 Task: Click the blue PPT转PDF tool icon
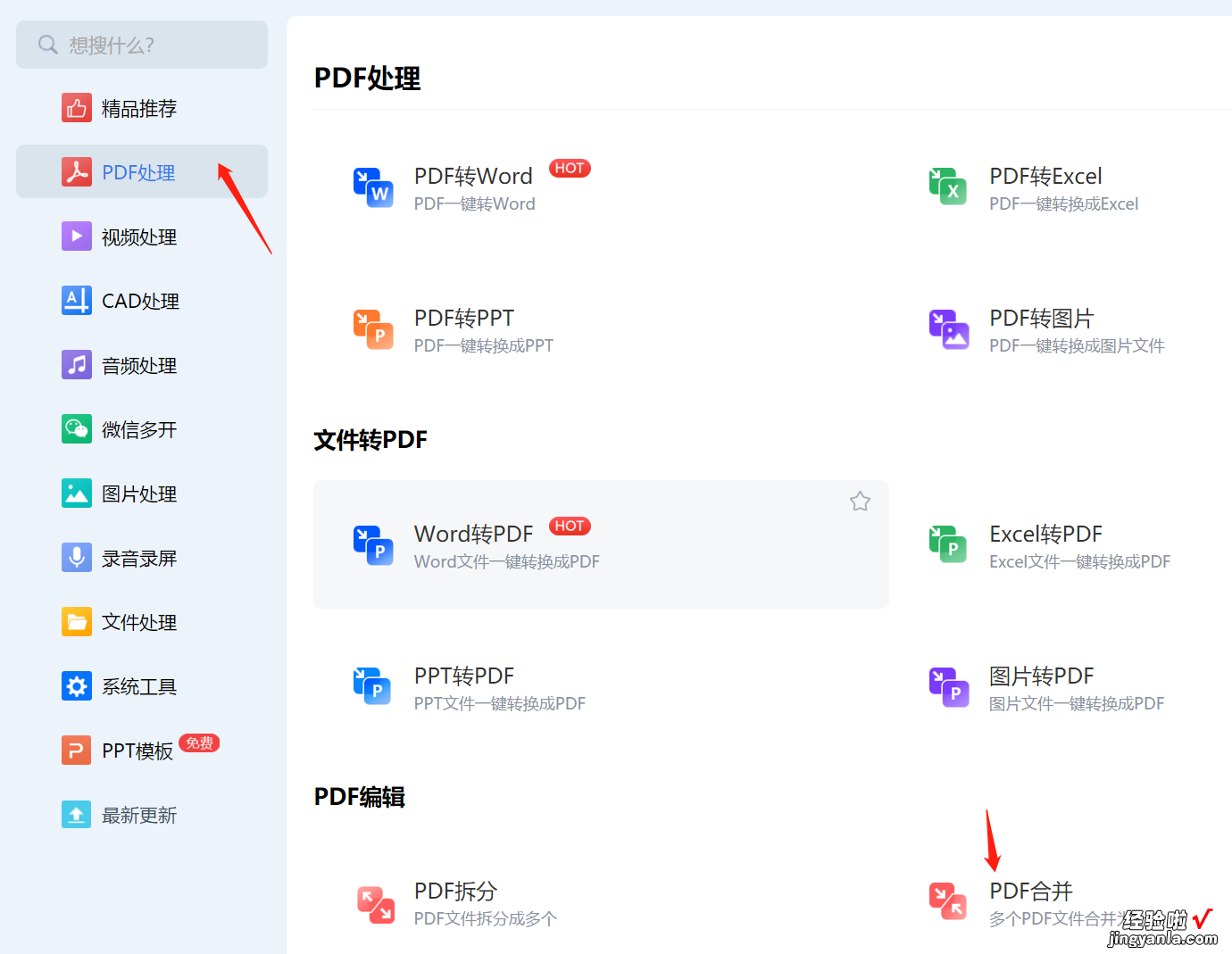pos(373,686)
